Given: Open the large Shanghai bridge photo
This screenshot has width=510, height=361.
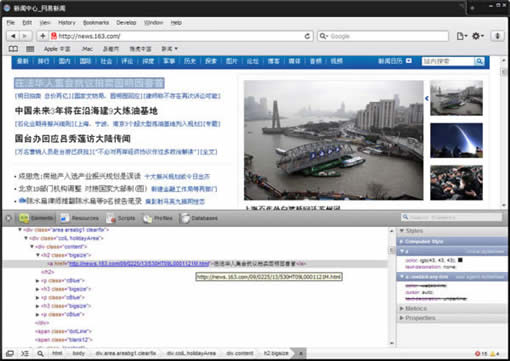Looking at the screenshot, I should pos(334,140).
